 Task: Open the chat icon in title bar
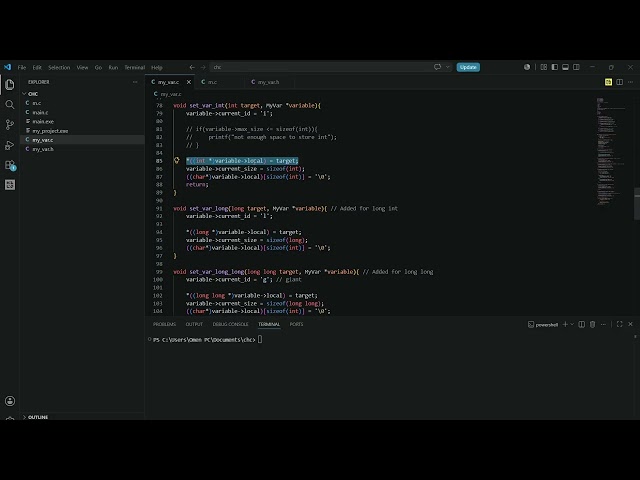(438, 67)
